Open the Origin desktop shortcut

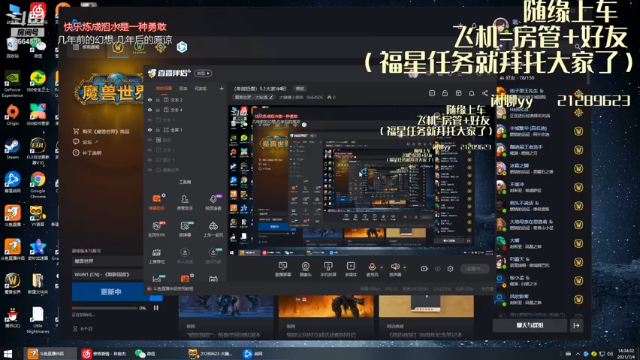pyautogui.click(x=12, y=114)
